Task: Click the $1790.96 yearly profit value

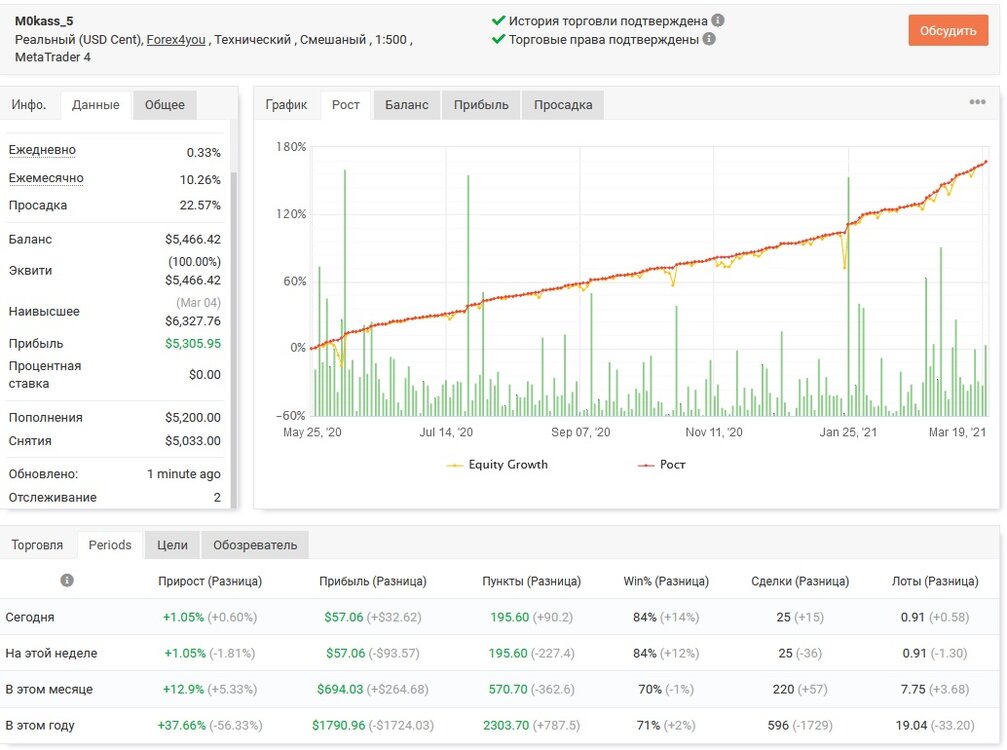Action: click(x=338, y=726)
